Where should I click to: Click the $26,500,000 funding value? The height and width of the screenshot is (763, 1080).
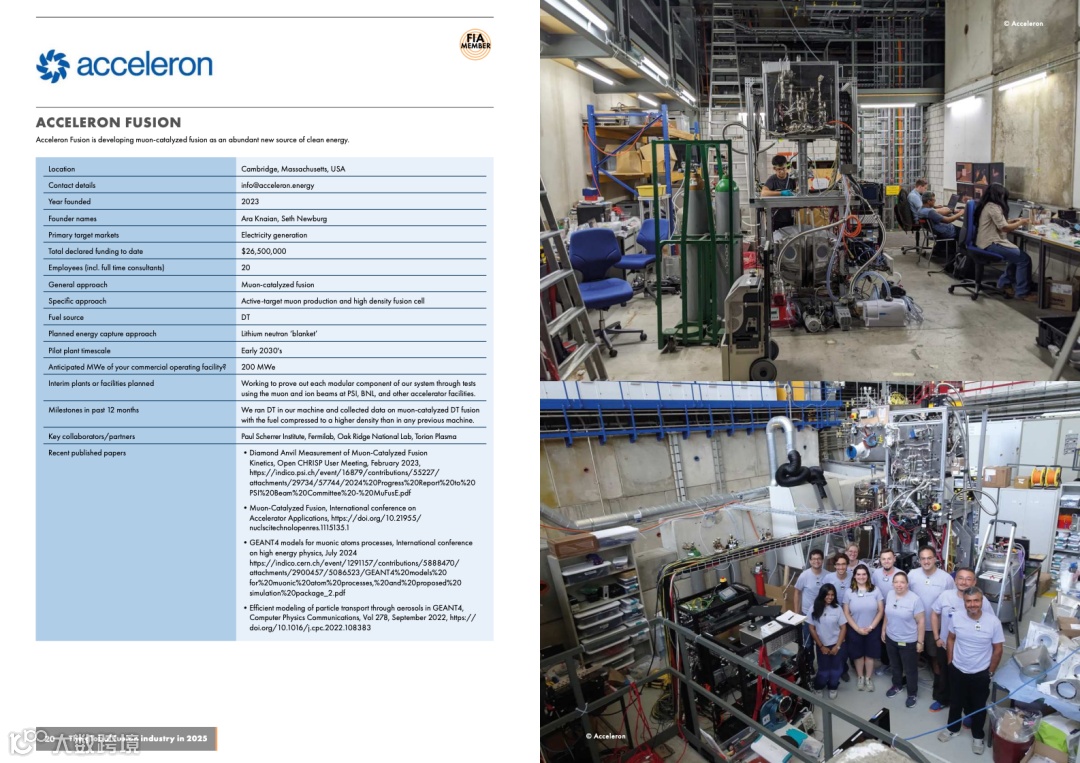264,251
